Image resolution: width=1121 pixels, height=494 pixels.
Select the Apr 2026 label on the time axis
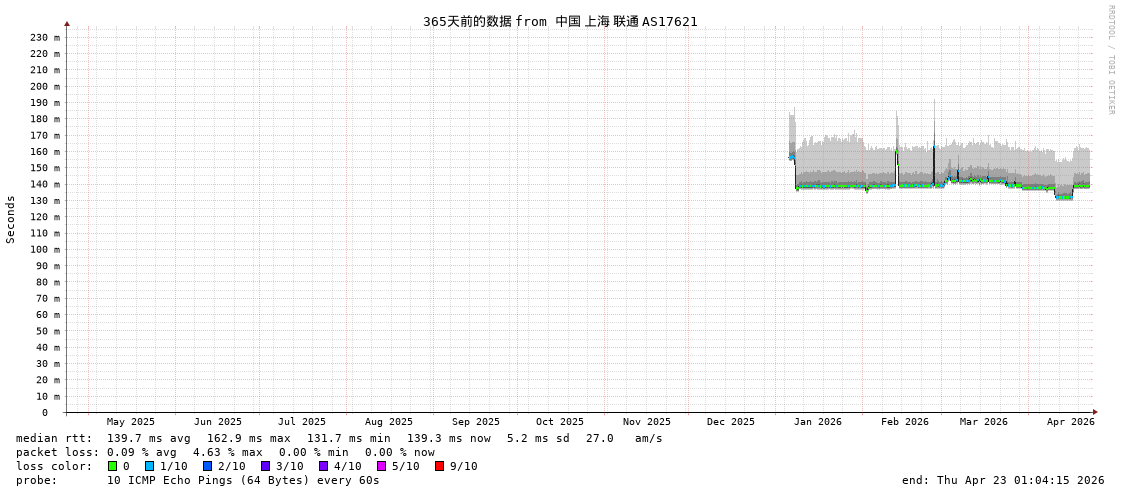click(x=1070, y=422)
